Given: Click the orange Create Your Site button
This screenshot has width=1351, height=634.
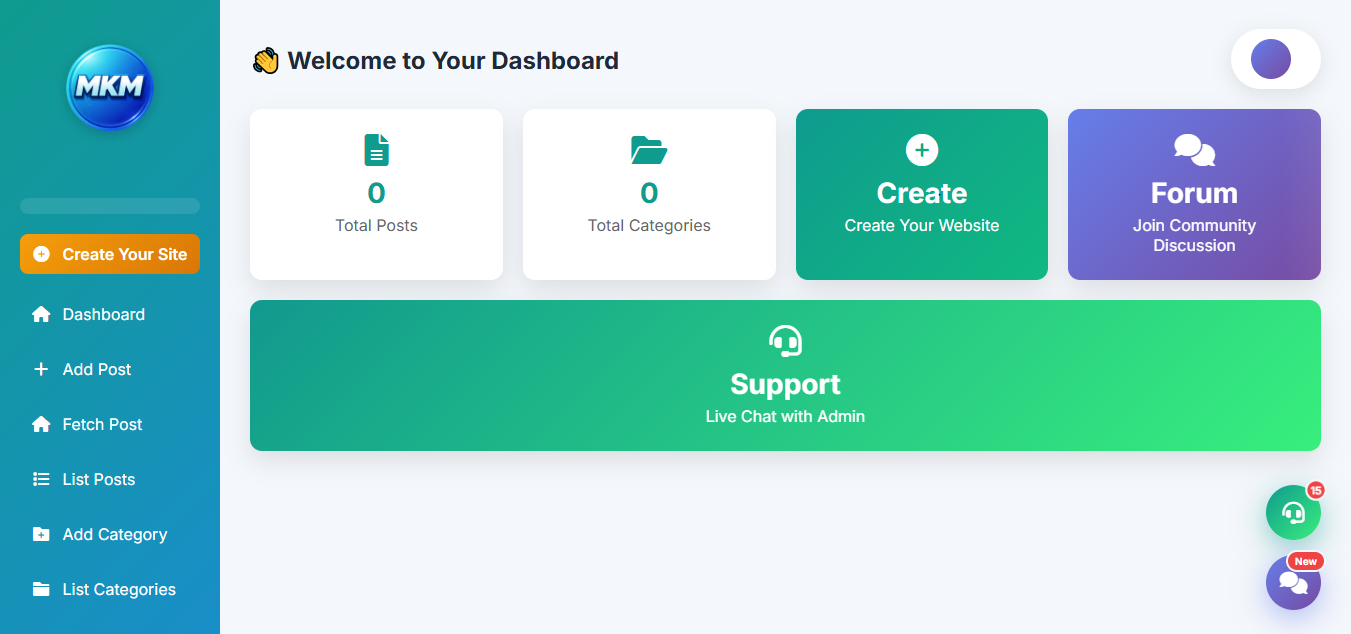Looking at the screenshot, I should [110, 254].
